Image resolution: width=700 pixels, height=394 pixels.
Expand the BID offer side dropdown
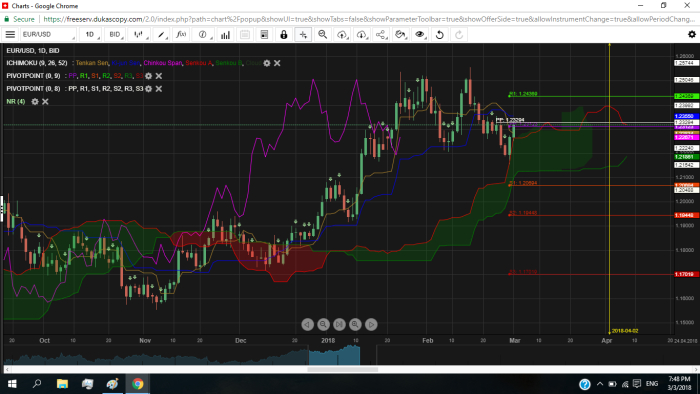pyautogui.click(x=115, y=34)
